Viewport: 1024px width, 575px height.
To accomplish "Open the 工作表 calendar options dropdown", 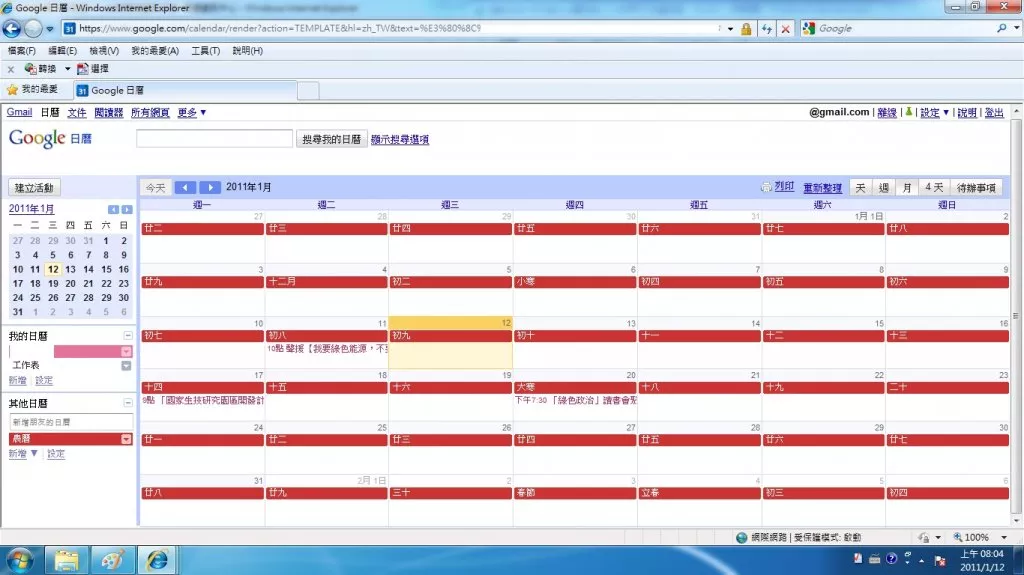I will tap(126, 366).
